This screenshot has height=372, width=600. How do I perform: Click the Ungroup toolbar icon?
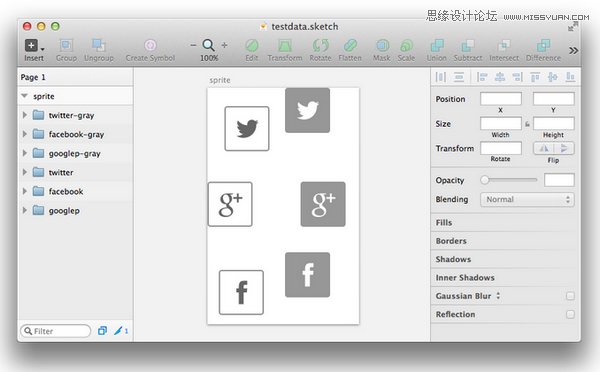(x=99, y=46)
